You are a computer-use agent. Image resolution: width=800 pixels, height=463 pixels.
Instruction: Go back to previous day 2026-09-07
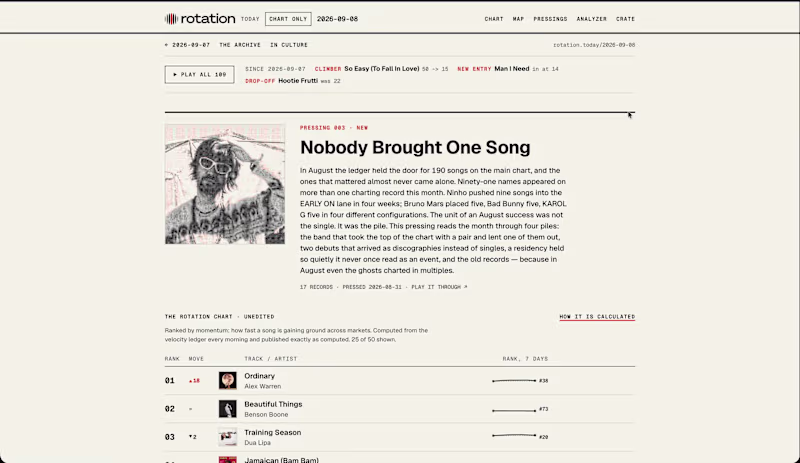(x=187, y=45)
